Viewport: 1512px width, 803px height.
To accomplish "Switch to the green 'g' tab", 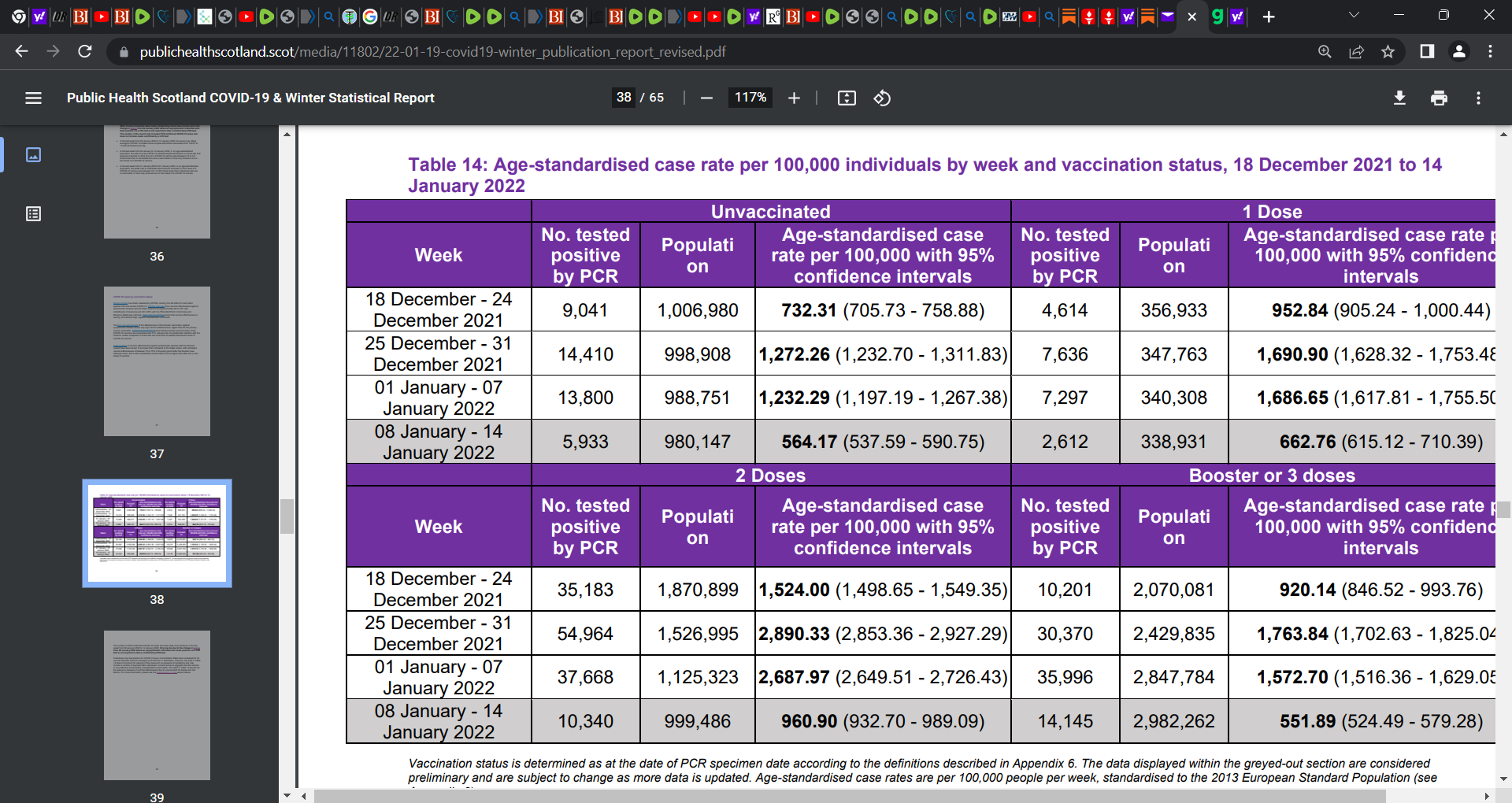I will point(1217,17).
